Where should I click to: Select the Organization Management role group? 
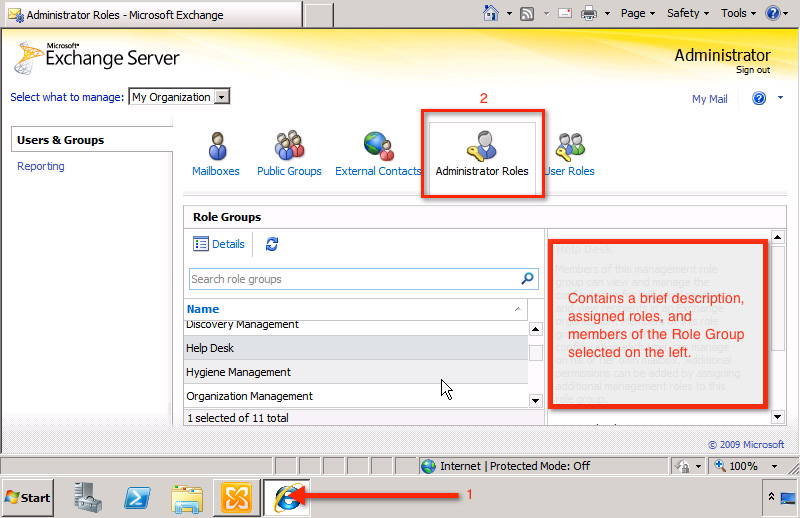[x=356, y=396]
